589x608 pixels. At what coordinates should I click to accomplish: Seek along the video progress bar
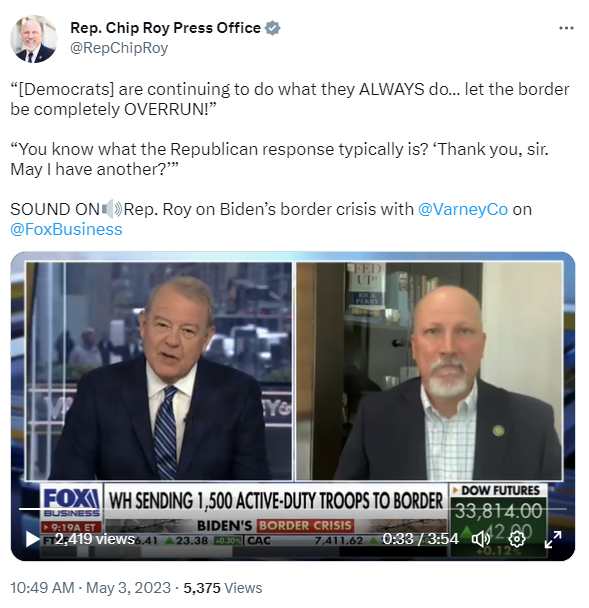(293, 509)
